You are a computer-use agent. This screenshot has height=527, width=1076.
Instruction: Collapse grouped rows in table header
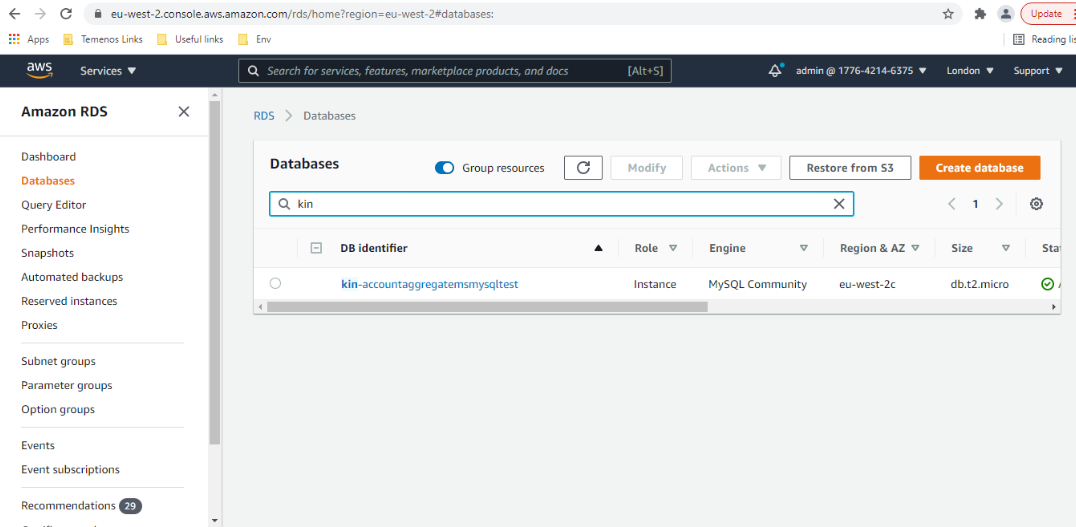pyautogui.click(x=316, y=248)
